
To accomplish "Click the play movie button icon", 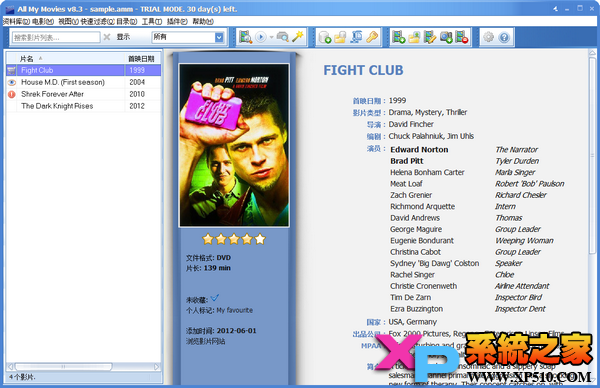I will [261, 37].
